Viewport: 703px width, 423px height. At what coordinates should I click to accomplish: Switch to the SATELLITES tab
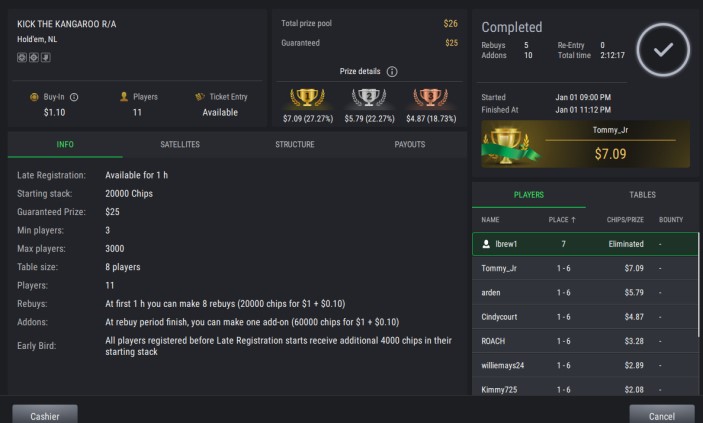pyautogui.click(x=180, y=145)
